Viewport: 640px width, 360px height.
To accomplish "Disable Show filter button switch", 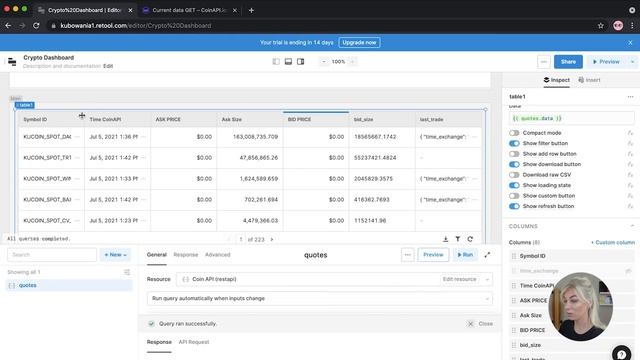I will tap(514, 143).
